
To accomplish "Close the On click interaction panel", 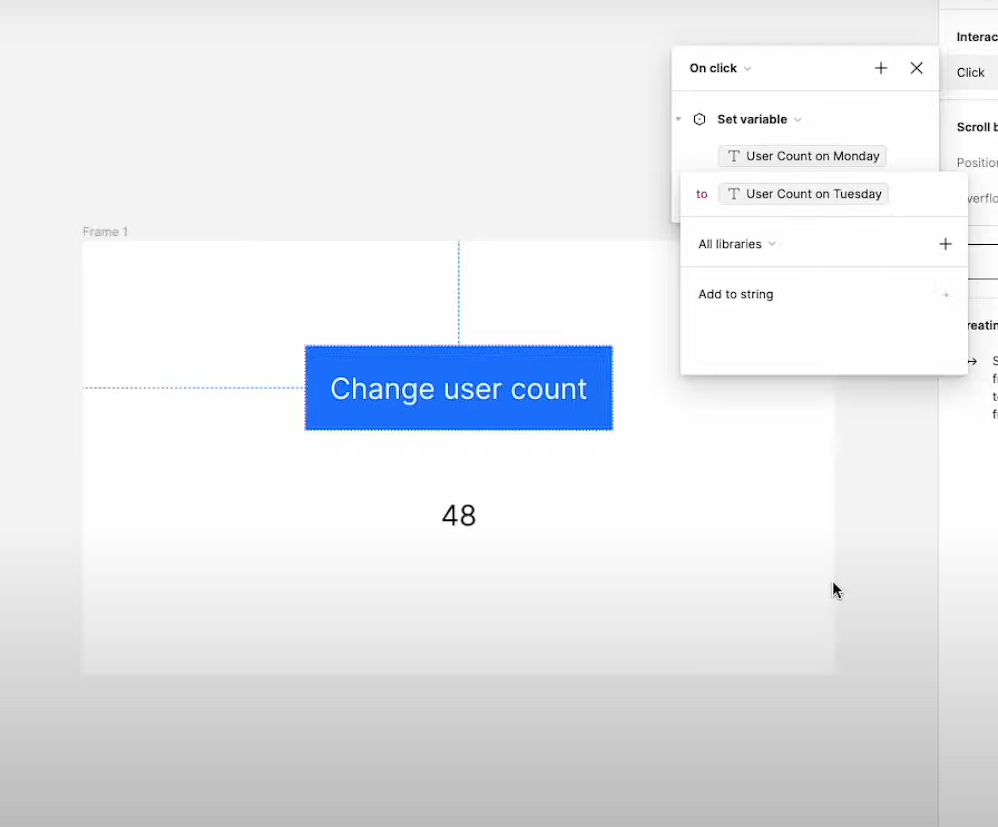I will click(x=917, y=68).
